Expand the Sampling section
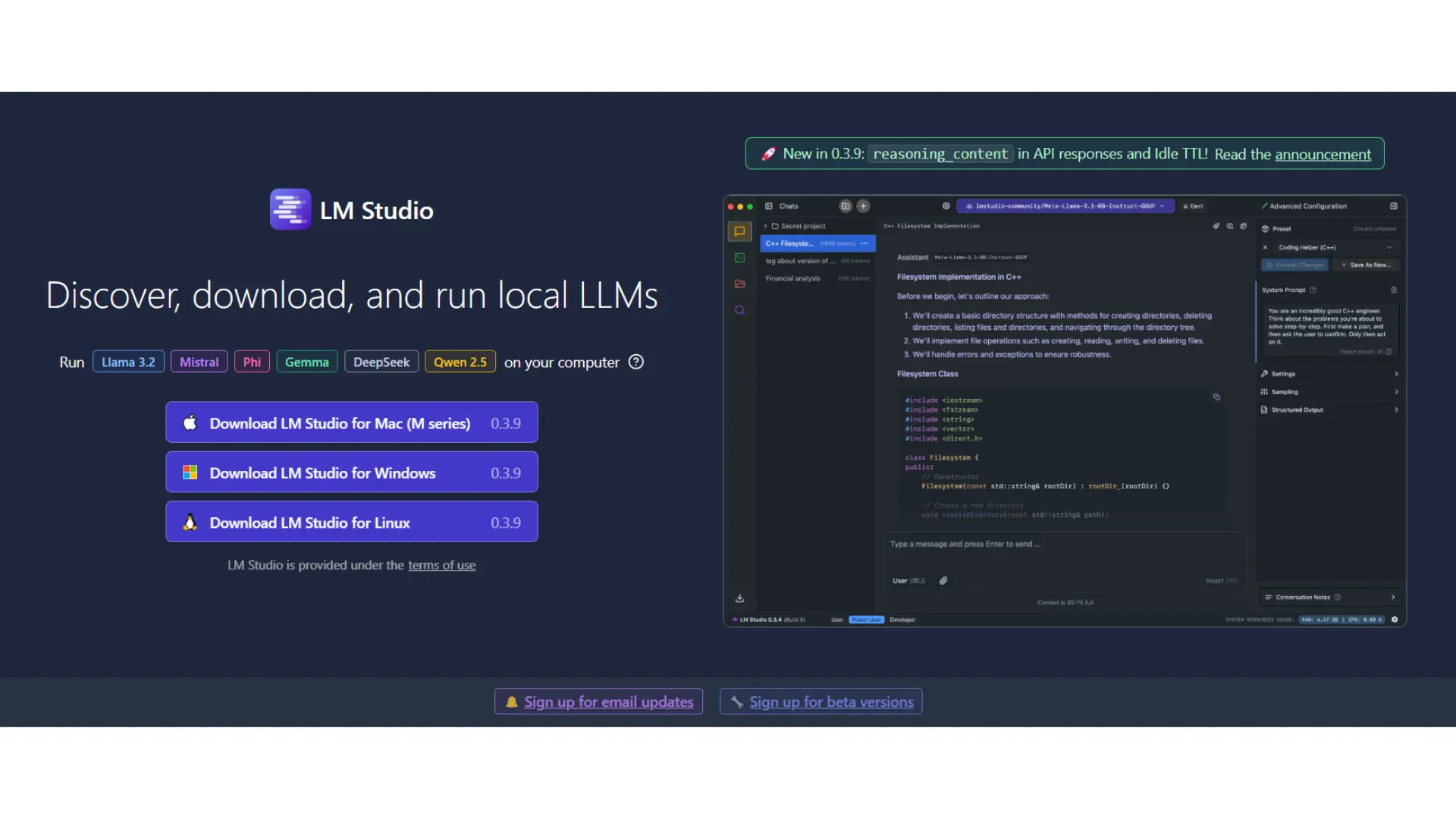Image resolution: width=1456 pixels, height=819 pixels. pyautogui.click(x=1329, y=392)
